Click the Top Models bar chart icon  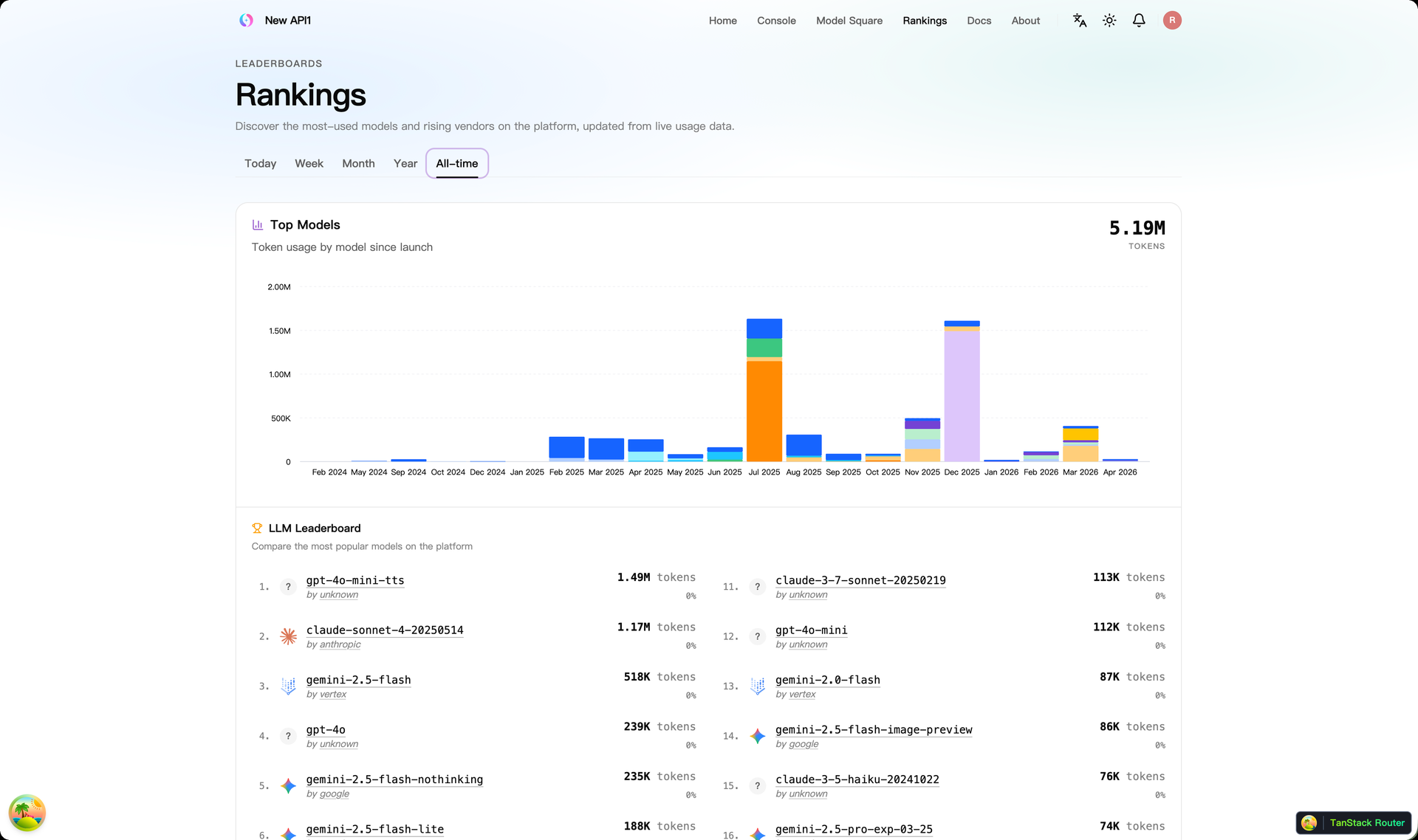[x=258, y=225]
